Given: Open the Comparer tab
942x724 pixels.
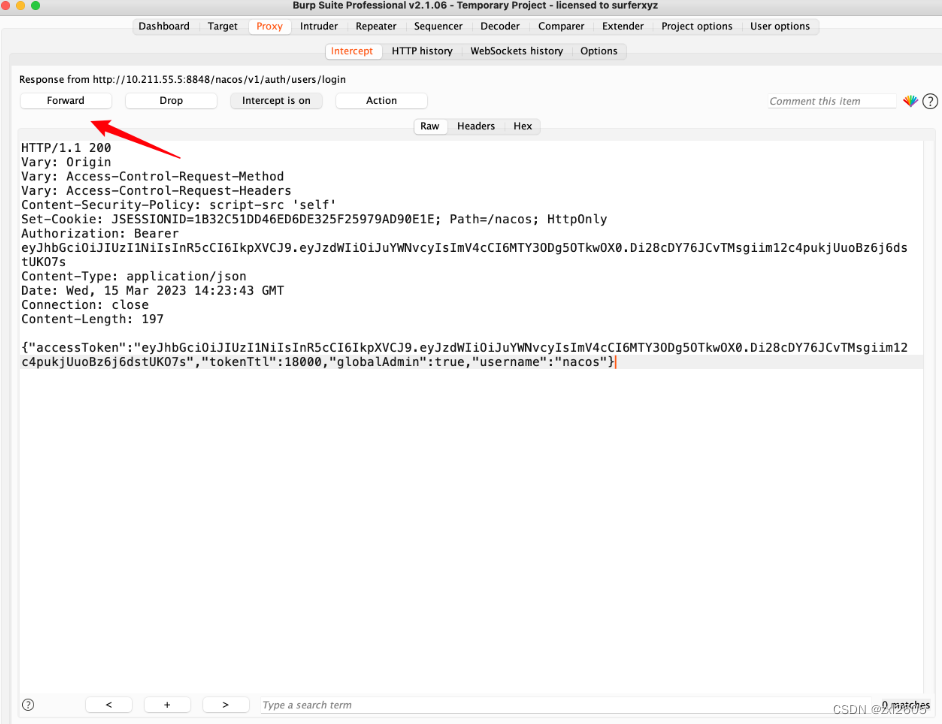Looking at the screenshot, I should pyautogui.click(x=561, y=26).
